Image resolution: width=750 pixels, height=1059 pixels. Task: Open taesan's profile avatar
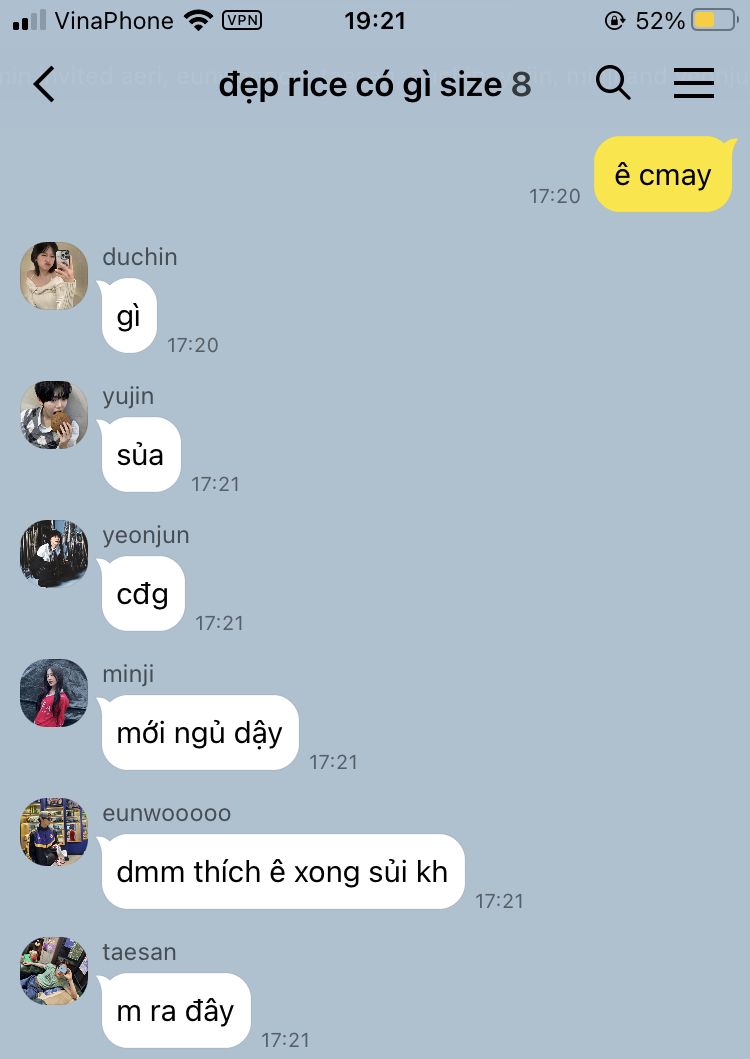pos(54,971)
